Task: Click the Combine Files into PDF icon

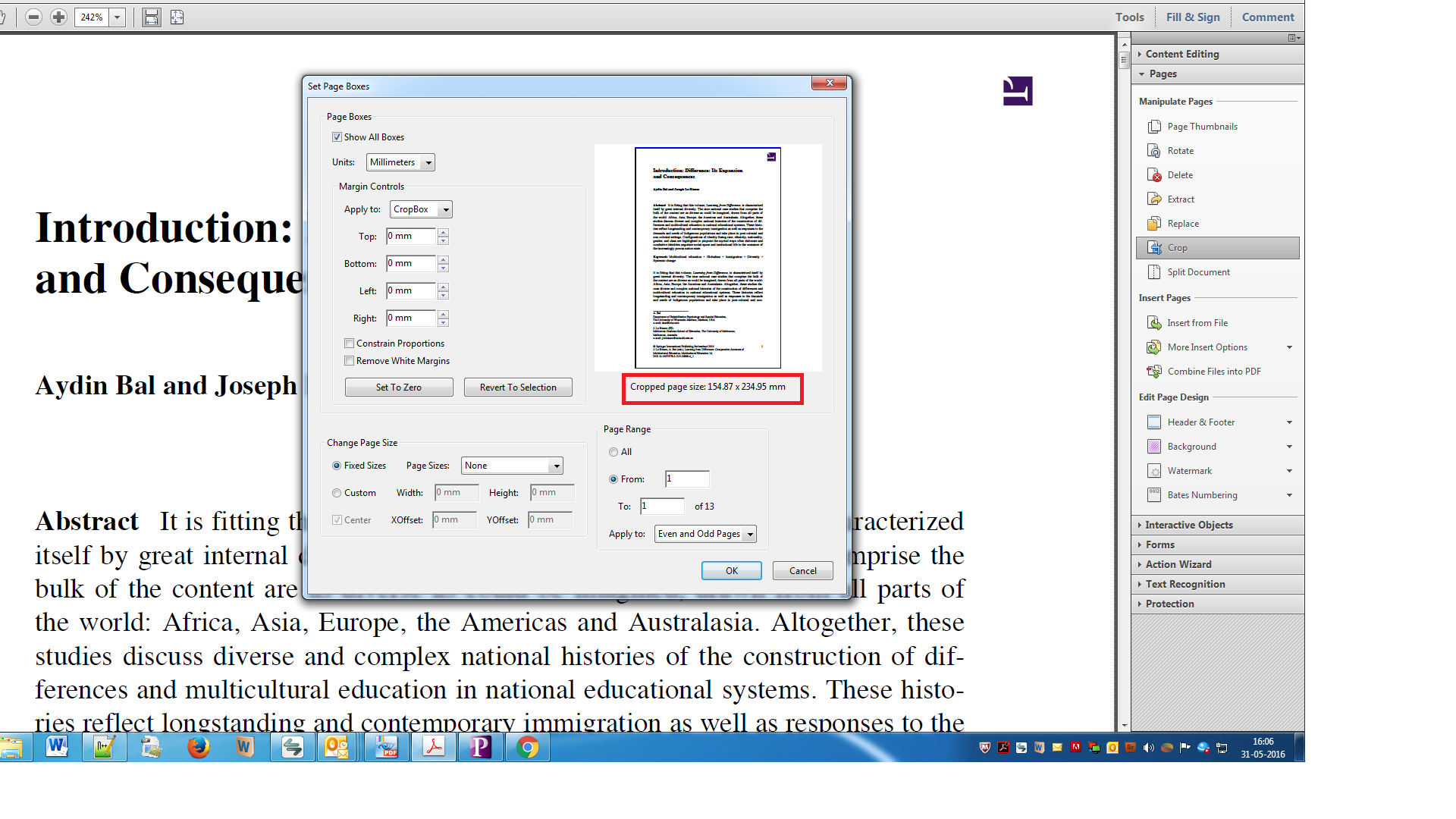Action: [x=1154, y=372]
